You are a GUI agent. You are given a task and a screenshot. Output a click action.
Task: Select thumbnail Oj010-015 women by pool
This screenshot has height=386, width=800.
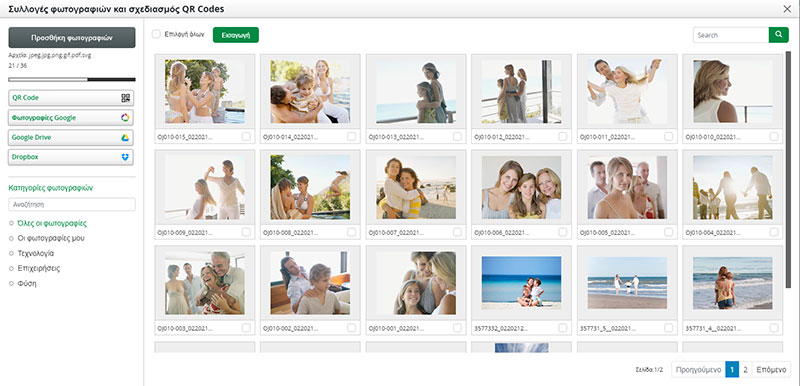(x=205, y=91)
